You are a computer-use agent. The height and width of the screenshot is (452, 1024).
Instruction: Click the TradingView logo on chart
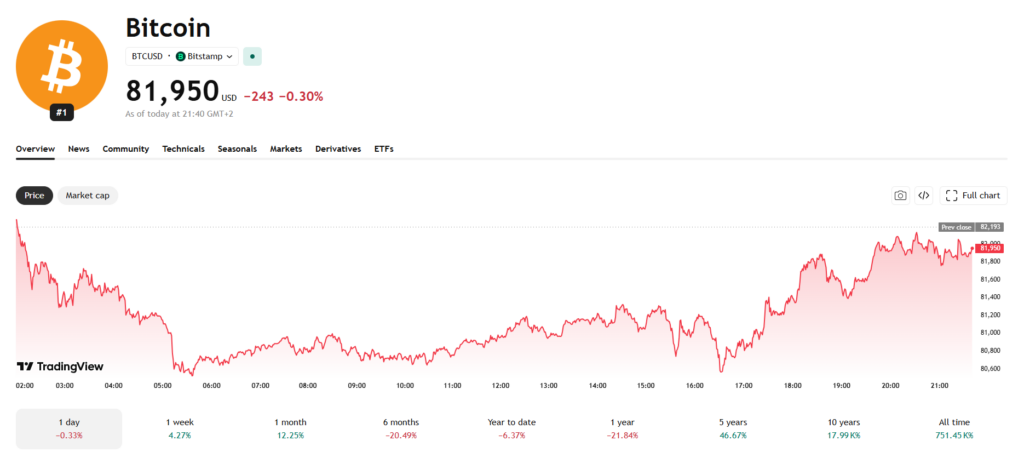60,366
